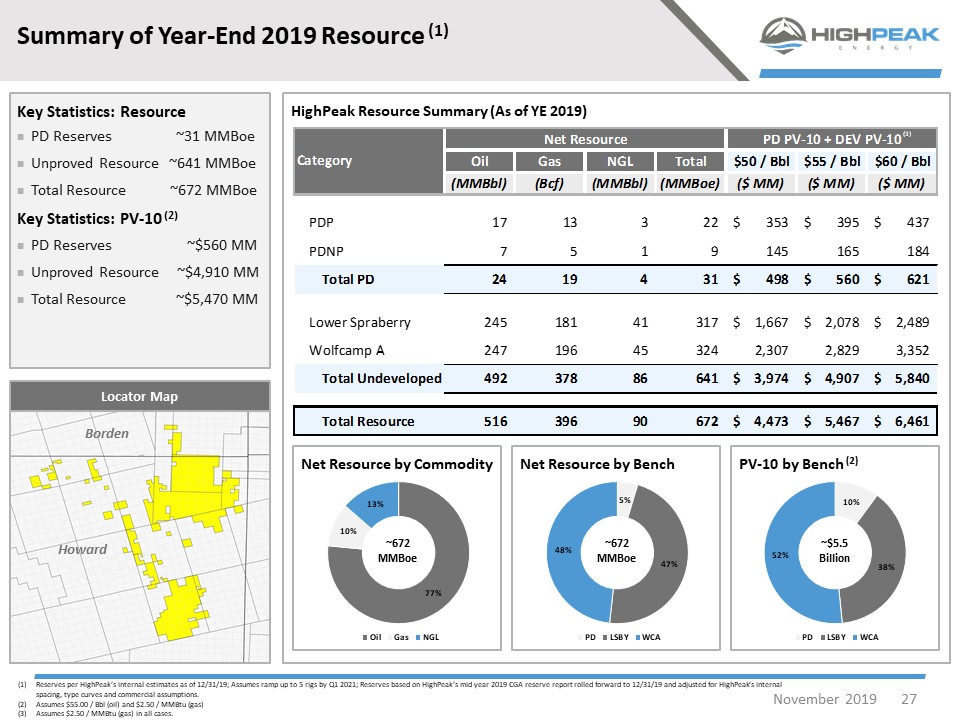This screenshot has height=720, width=960.
Task: Click Total Undeveloped value 4,907 under $55 / Bbl
Action: click(x=842, y=378)
